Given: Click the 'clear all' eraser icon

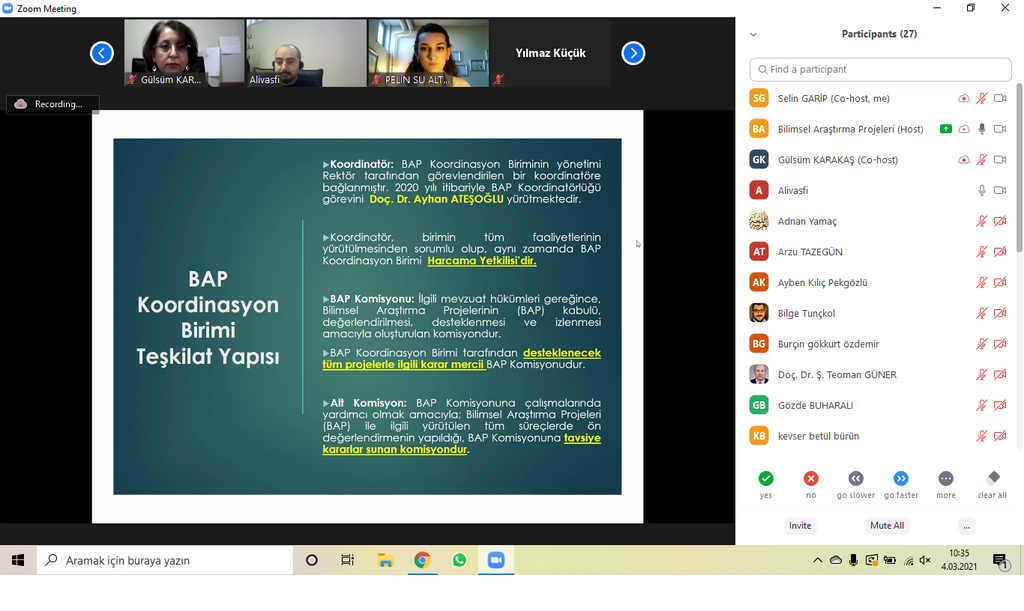Looking at the screenshot, I should click(x=992, y=479).
